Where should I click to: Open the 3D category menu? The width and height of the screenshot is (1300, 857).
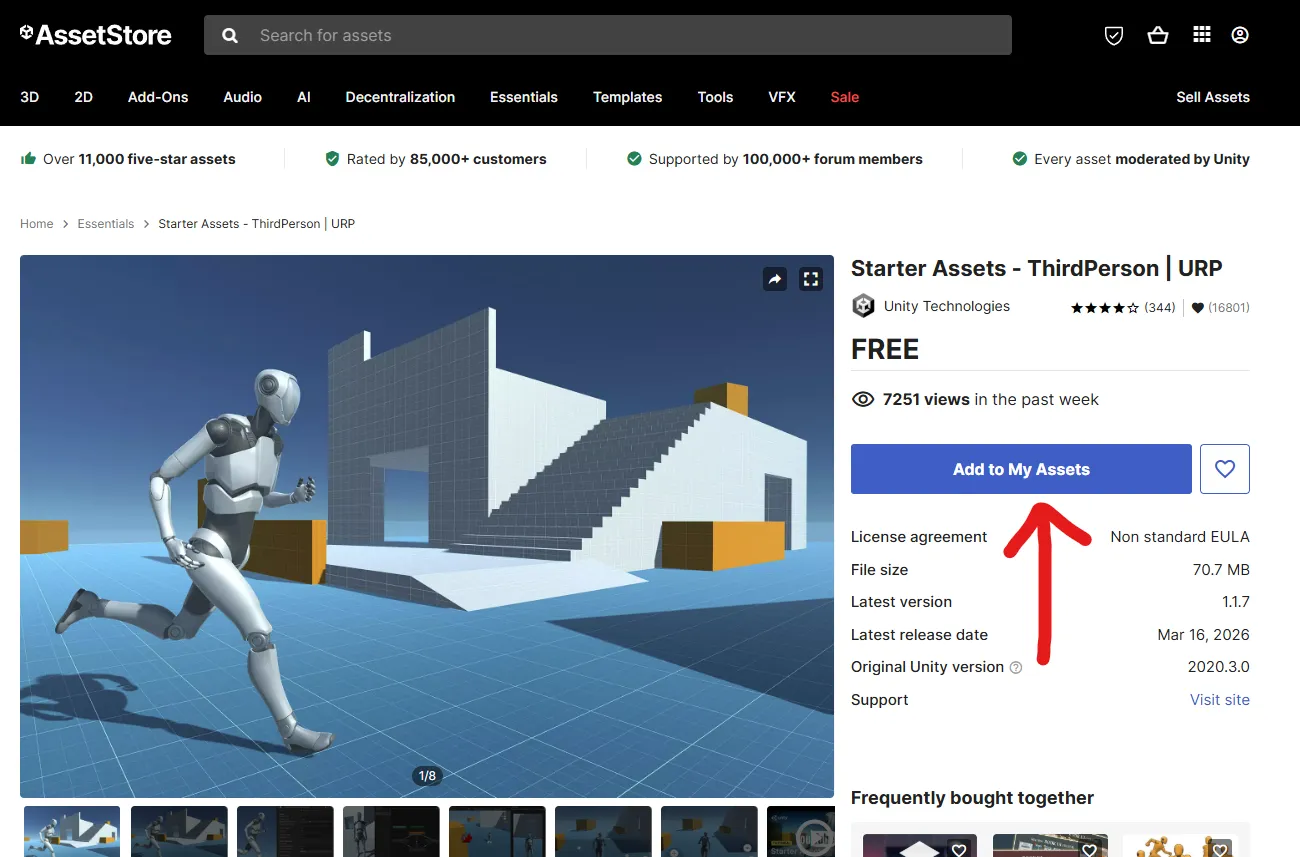(30, 97)
